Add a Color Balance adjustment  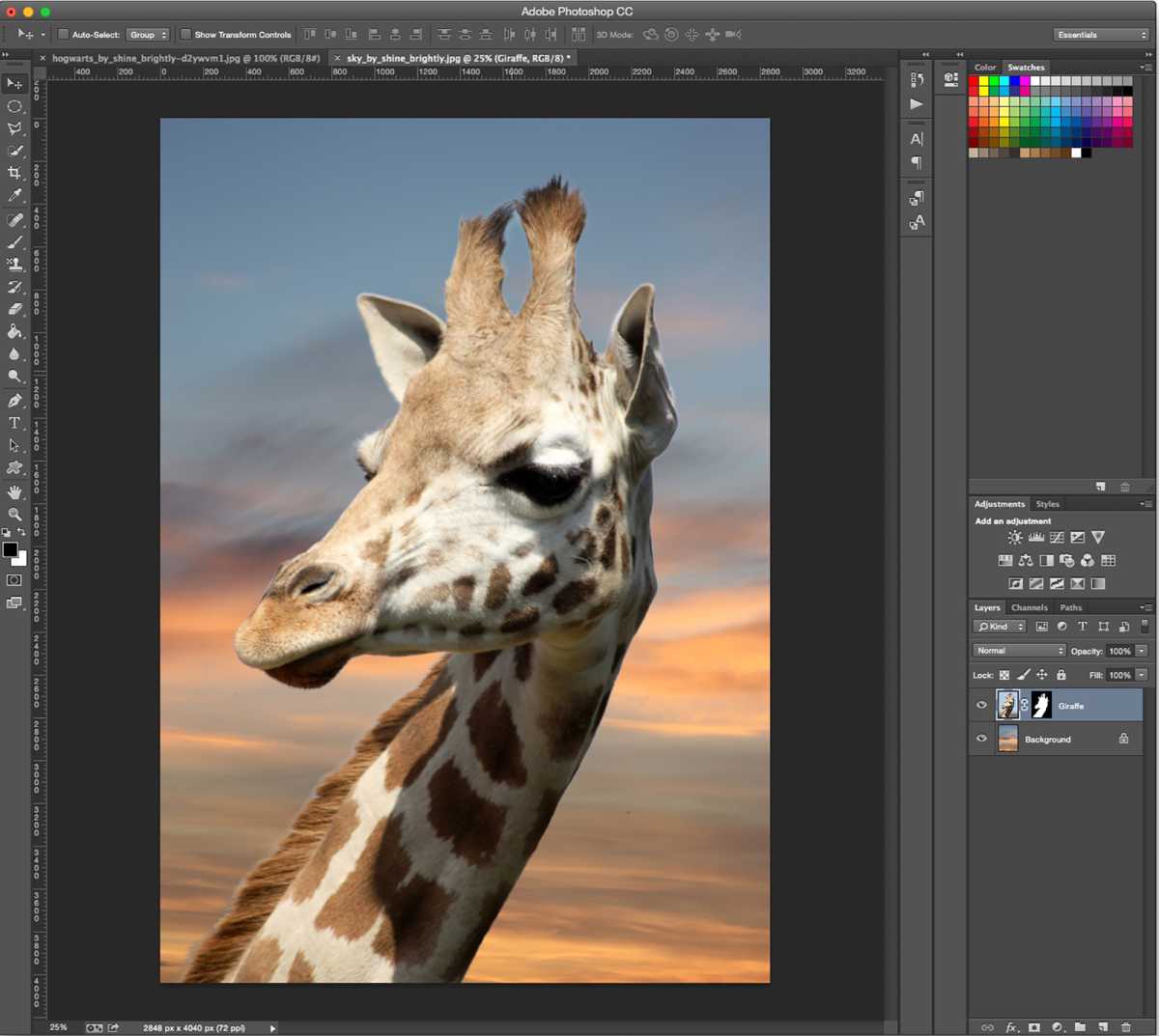(x=1026, y=560)
